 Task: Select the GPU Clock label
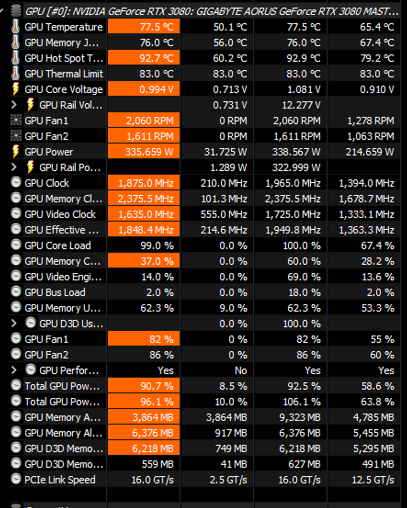point(47,183)
